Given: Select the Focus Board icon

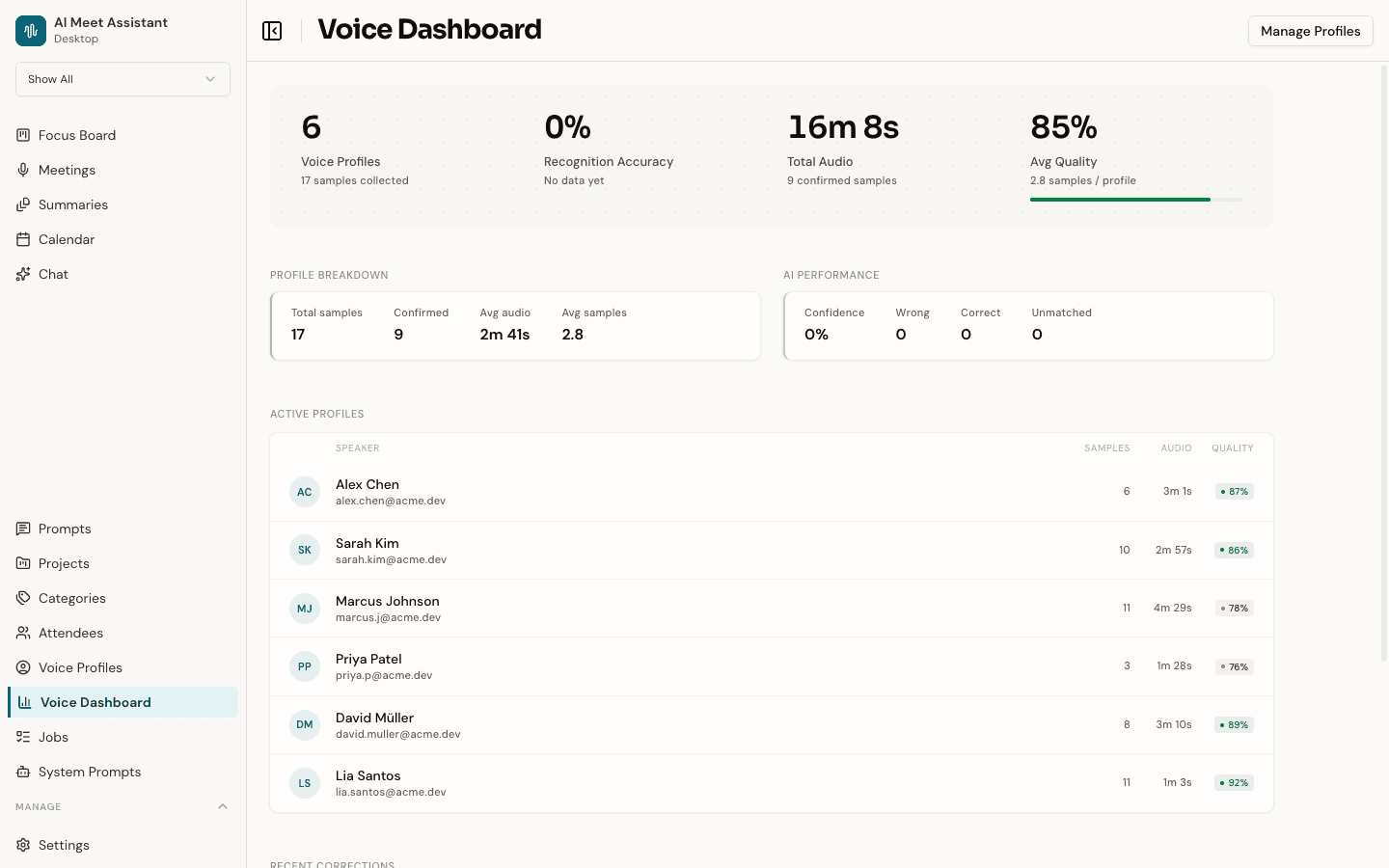Looking at the screenshot, I should (x=23, y=135).
